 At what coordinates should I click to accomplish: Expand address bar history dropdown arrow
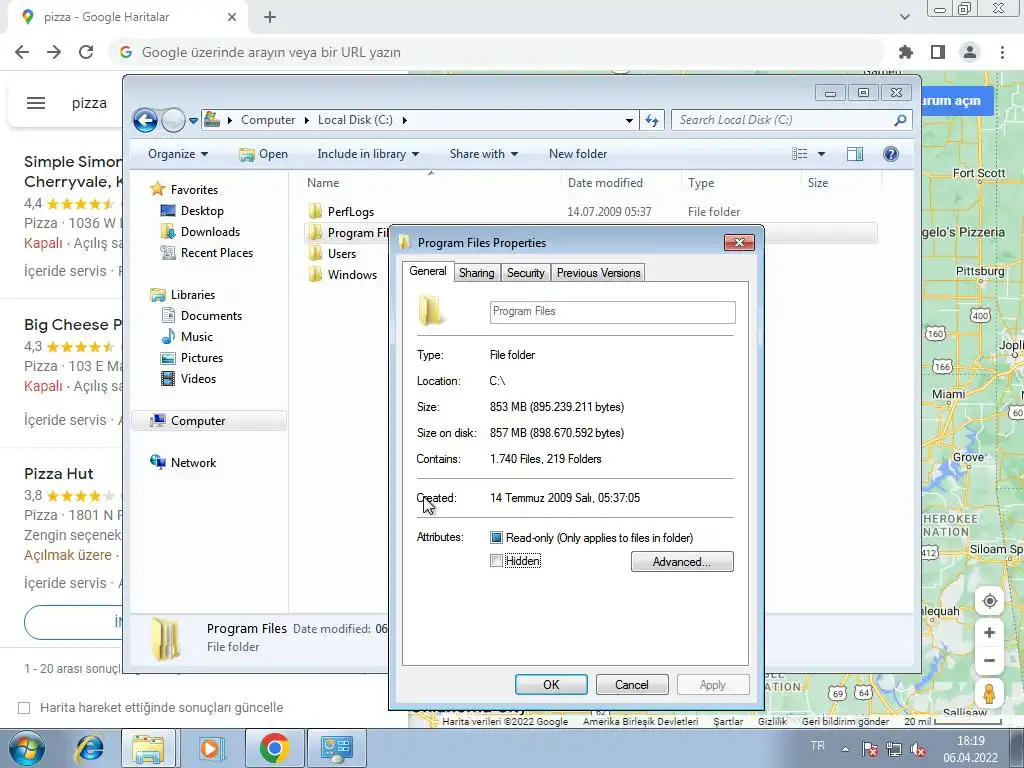[x=629, y=120]
